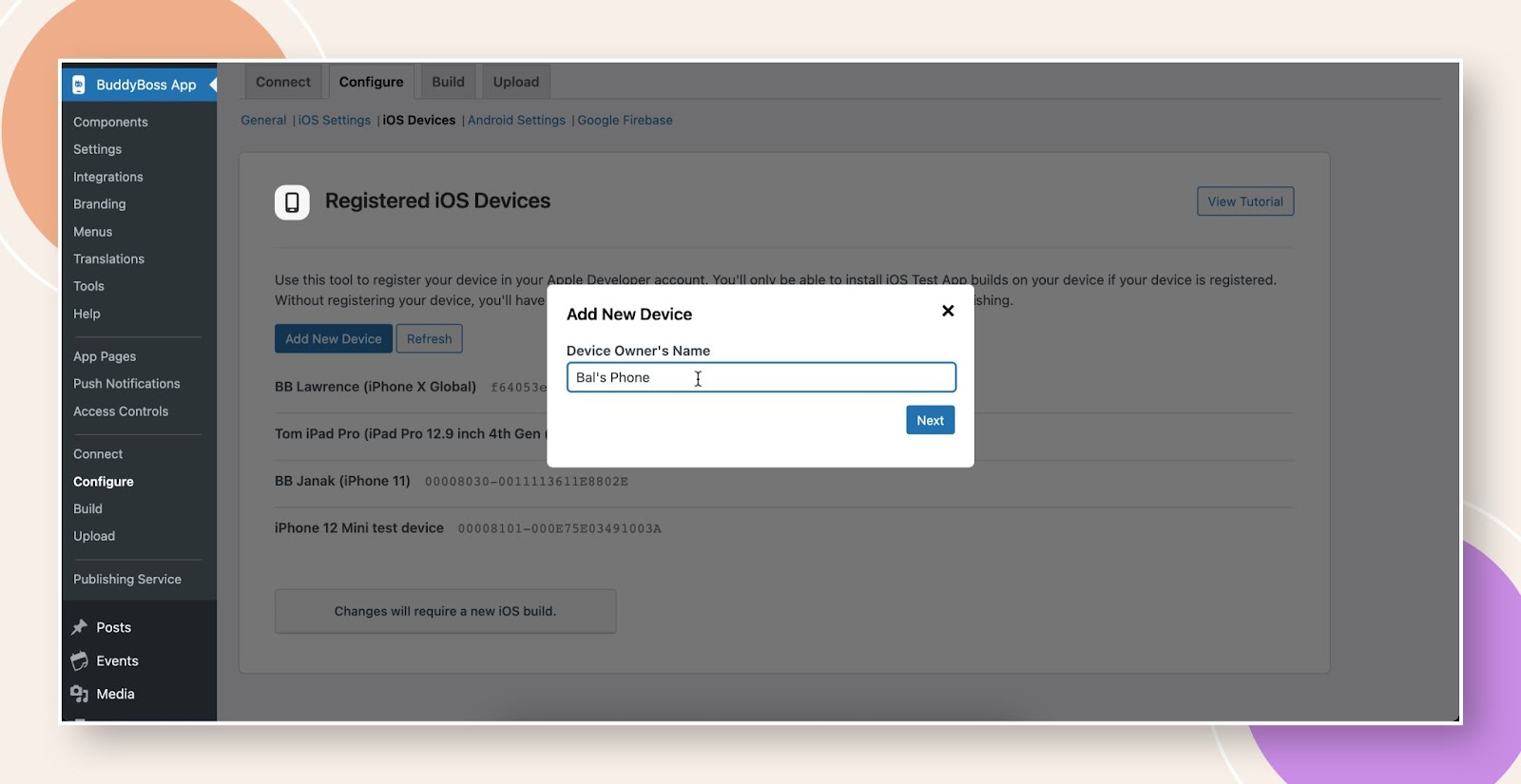Switch to the Upload tab
This screenshot has height=784, width=1521.
click(516, 82)
